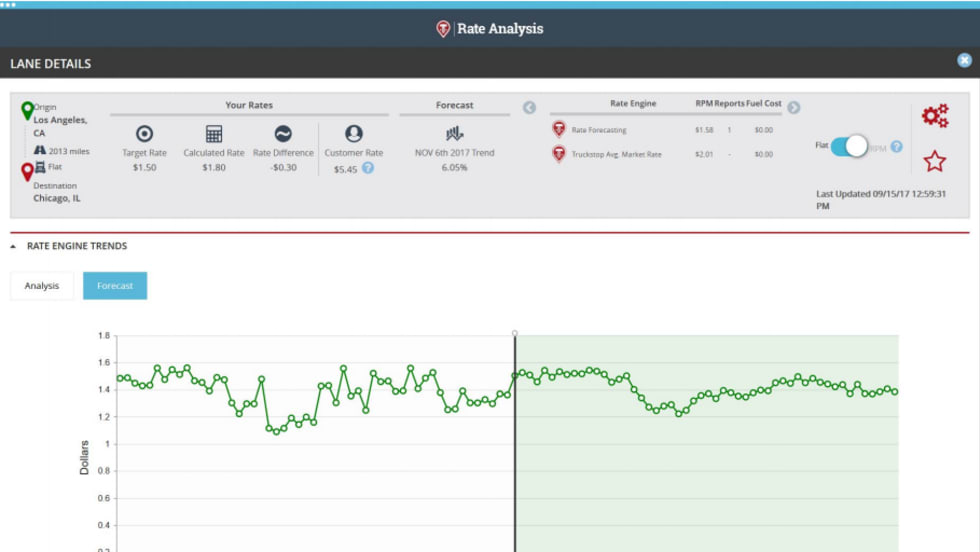The width and height of the screenshot is (980, 552).
Task: Go to previous Rate Engine page arrow
Action: 530,107
